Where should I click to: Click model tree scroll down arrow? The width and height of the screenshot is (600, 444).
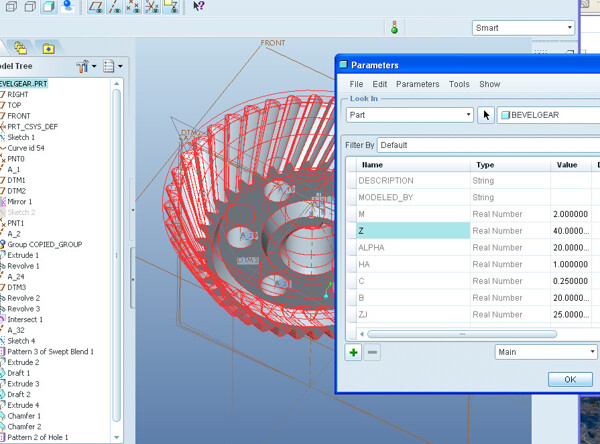117,437
